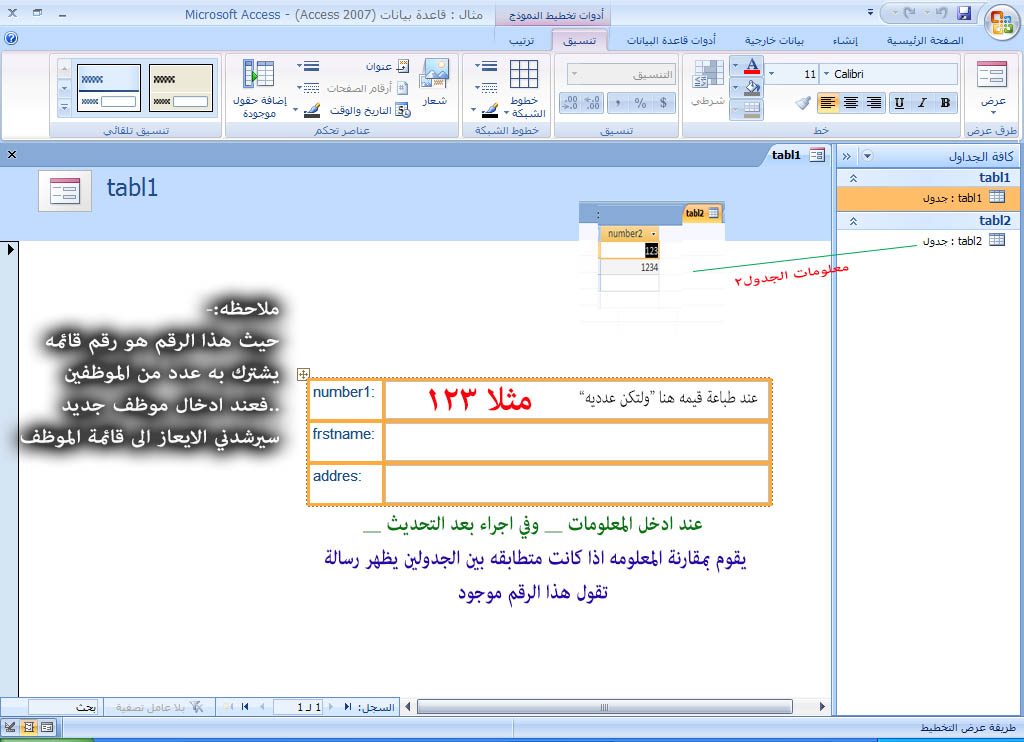This screenshot has height=742, width=1024.
Task: Click the number1 field text box
Action: [x=577, y=398]
